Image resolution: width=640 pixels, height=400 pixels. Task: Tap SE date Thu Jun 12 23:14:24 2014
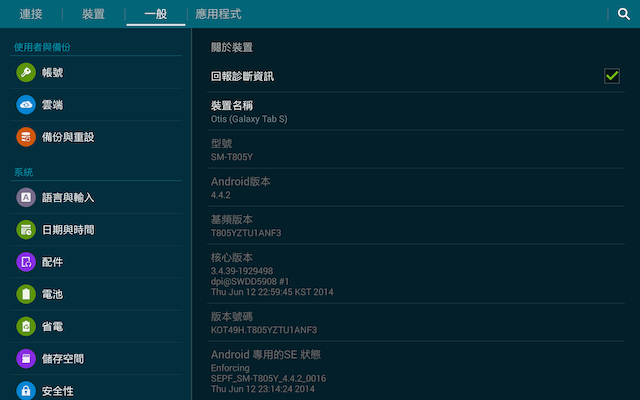click(262, 389)
